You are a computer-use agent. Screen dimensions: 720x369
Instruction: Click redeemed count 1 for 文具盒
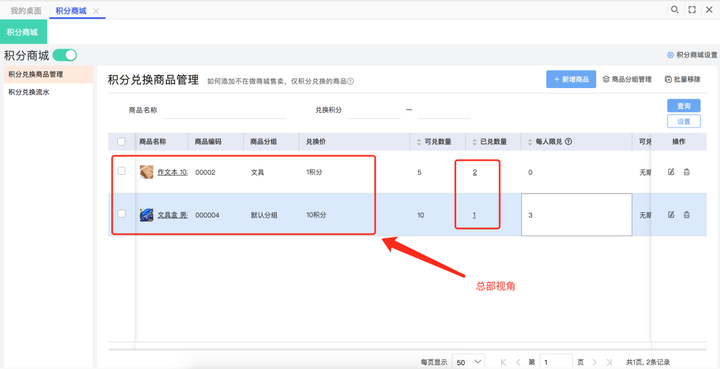pyautogui.click(x=474, y=215)
